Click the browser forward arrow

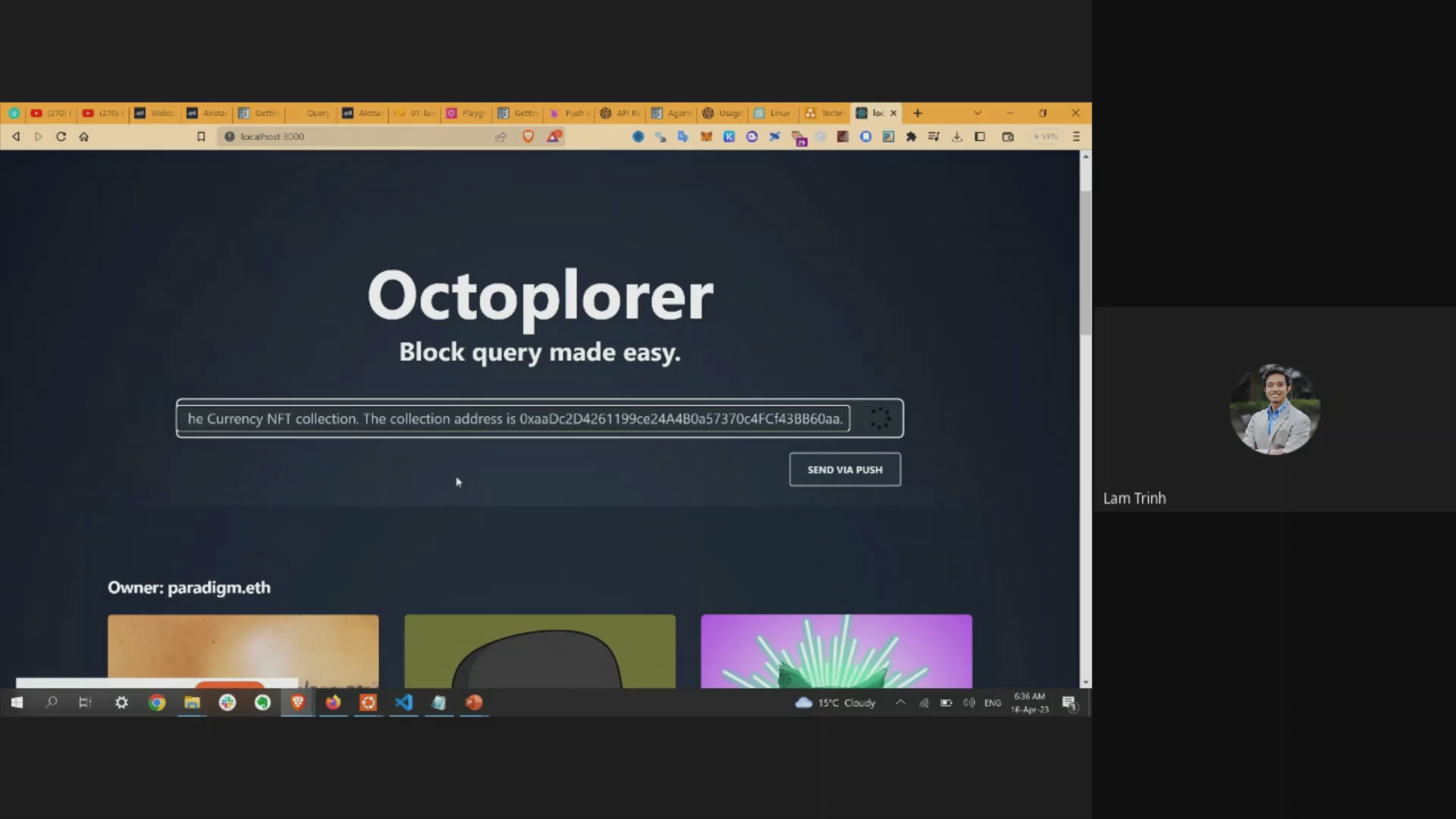(x=39, y=136)
